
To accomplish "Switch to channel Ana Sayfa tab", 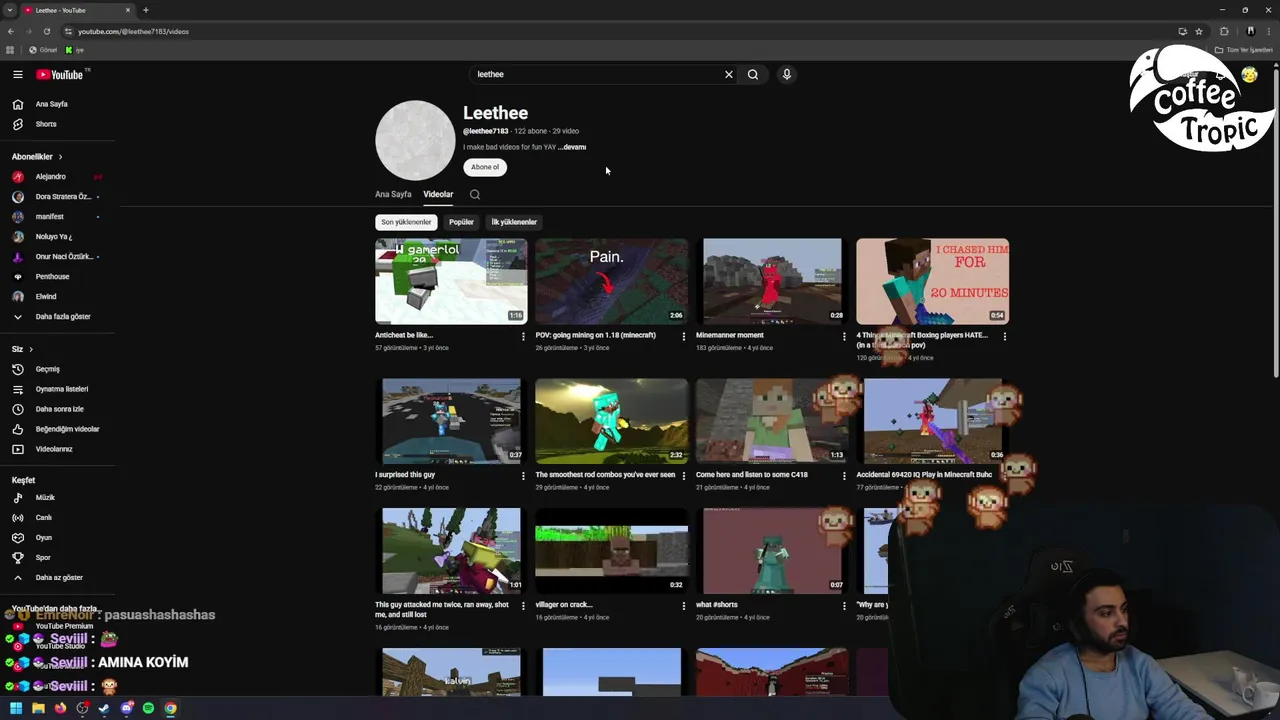I will click(x=393, y=194).
